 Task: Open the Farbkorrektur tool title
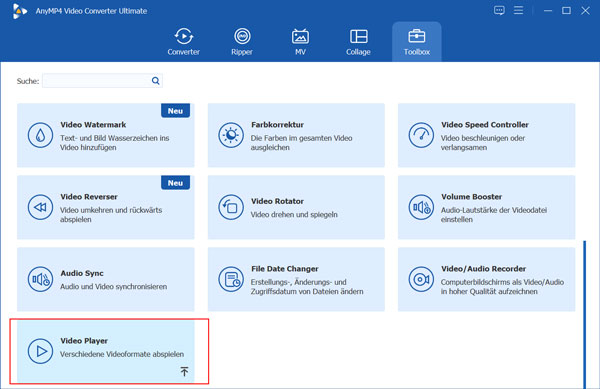[x=277, y=125]
